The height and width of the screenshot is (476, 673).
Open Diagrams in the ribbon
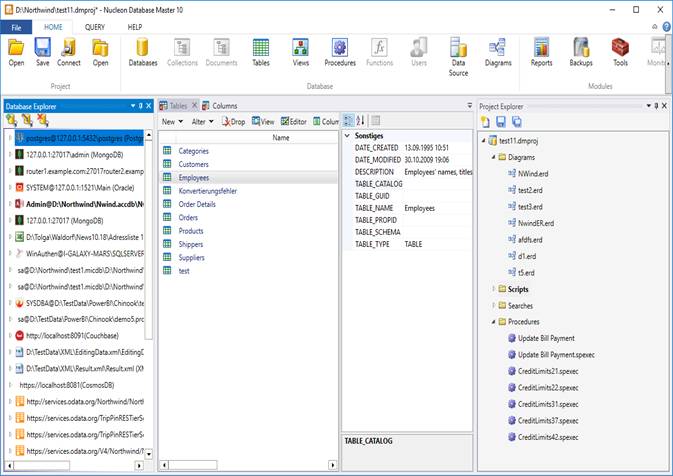498,52
